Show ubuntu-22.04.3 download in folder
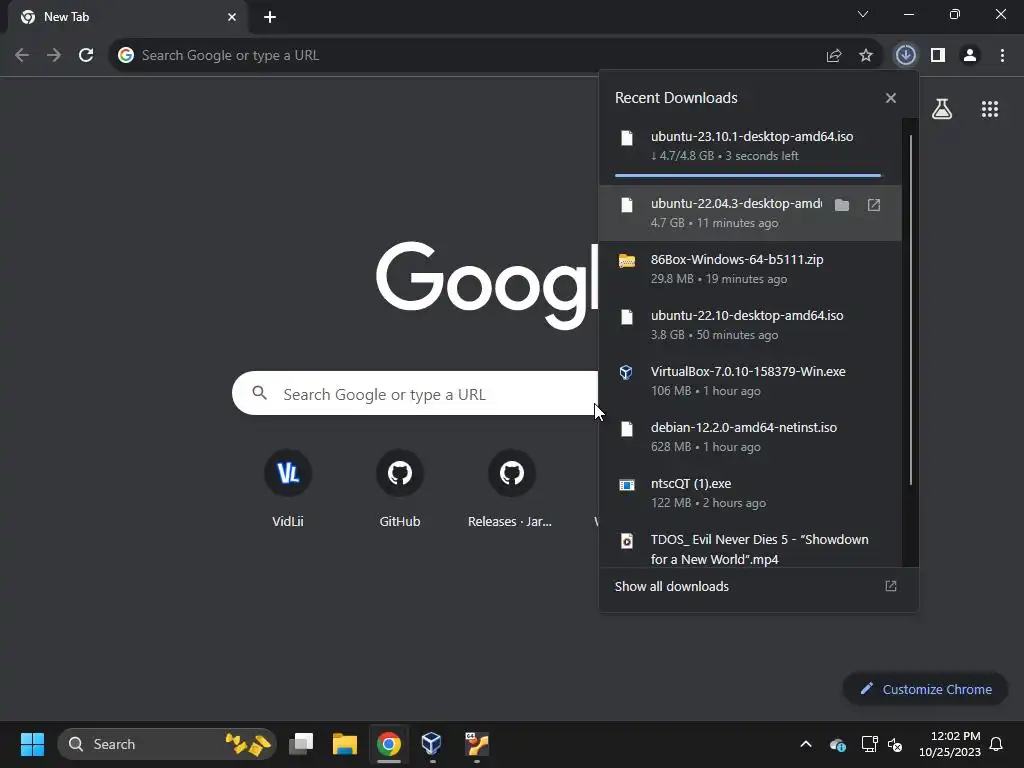 coord(842,205)
